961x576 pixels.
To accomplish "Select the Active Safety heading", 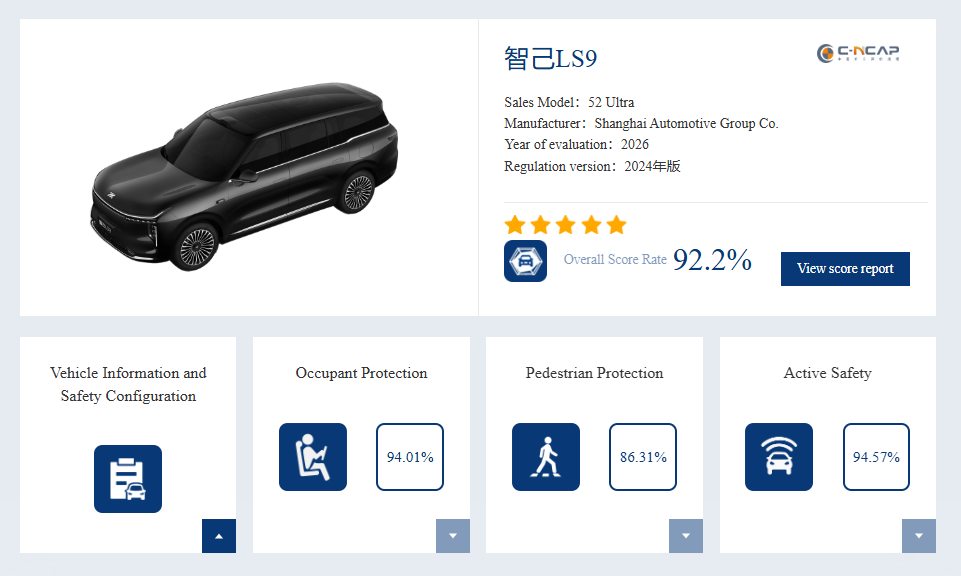I will coord(827,373).
